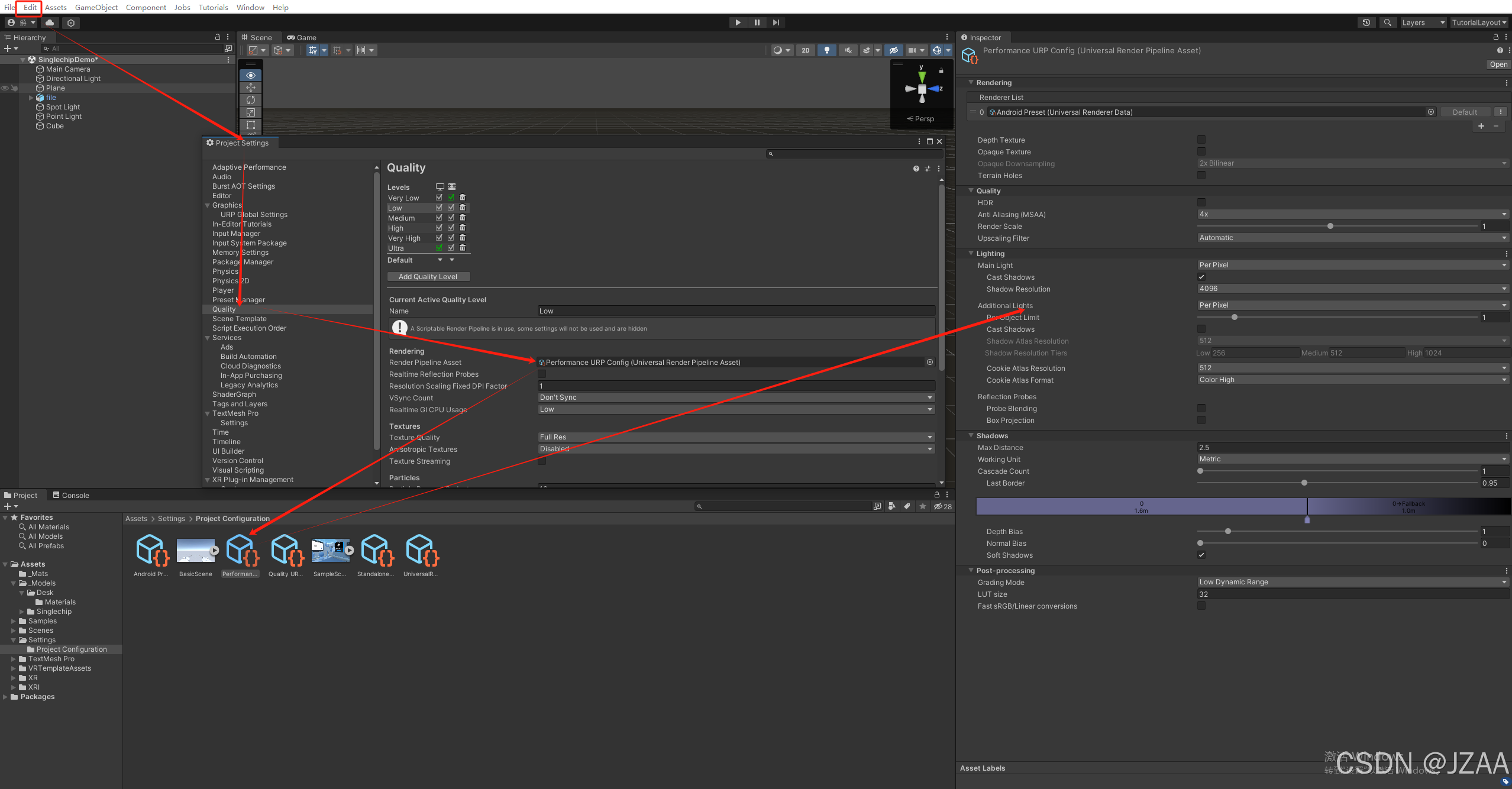1512x789 pixels.
Task: Toggle the Soft Shadows checkbox
Action: tap(1201, 555)
